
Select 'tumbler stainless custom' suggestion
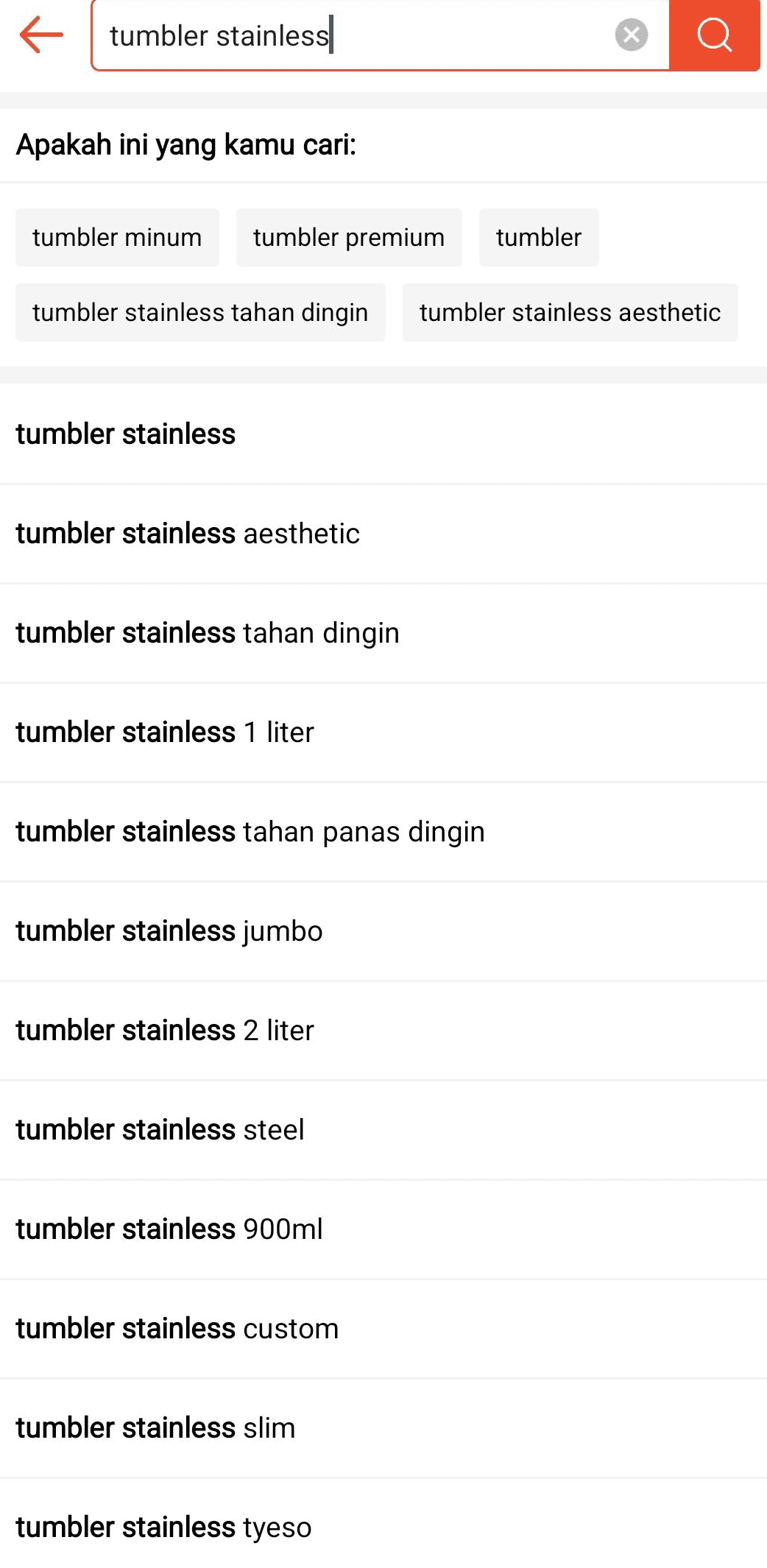(x=177, y=1328)
